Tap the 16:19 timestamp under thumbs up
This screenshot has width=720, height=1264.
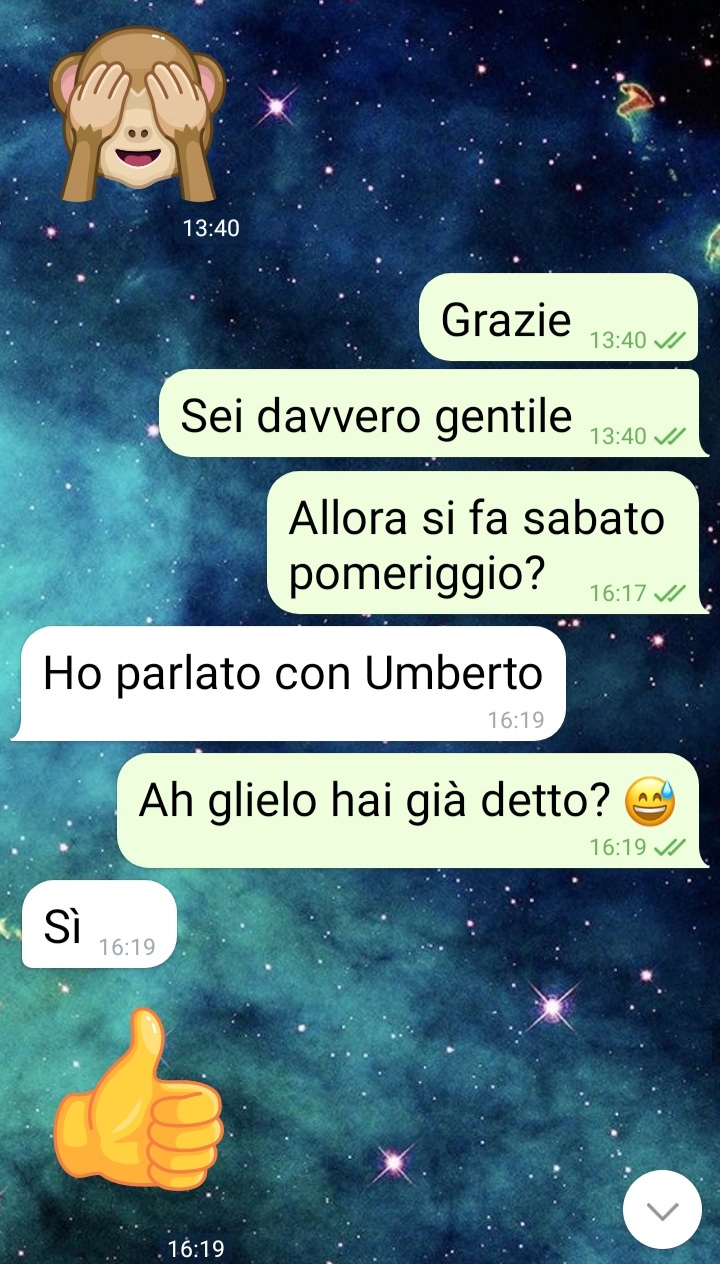click(x=196, y=1249)
